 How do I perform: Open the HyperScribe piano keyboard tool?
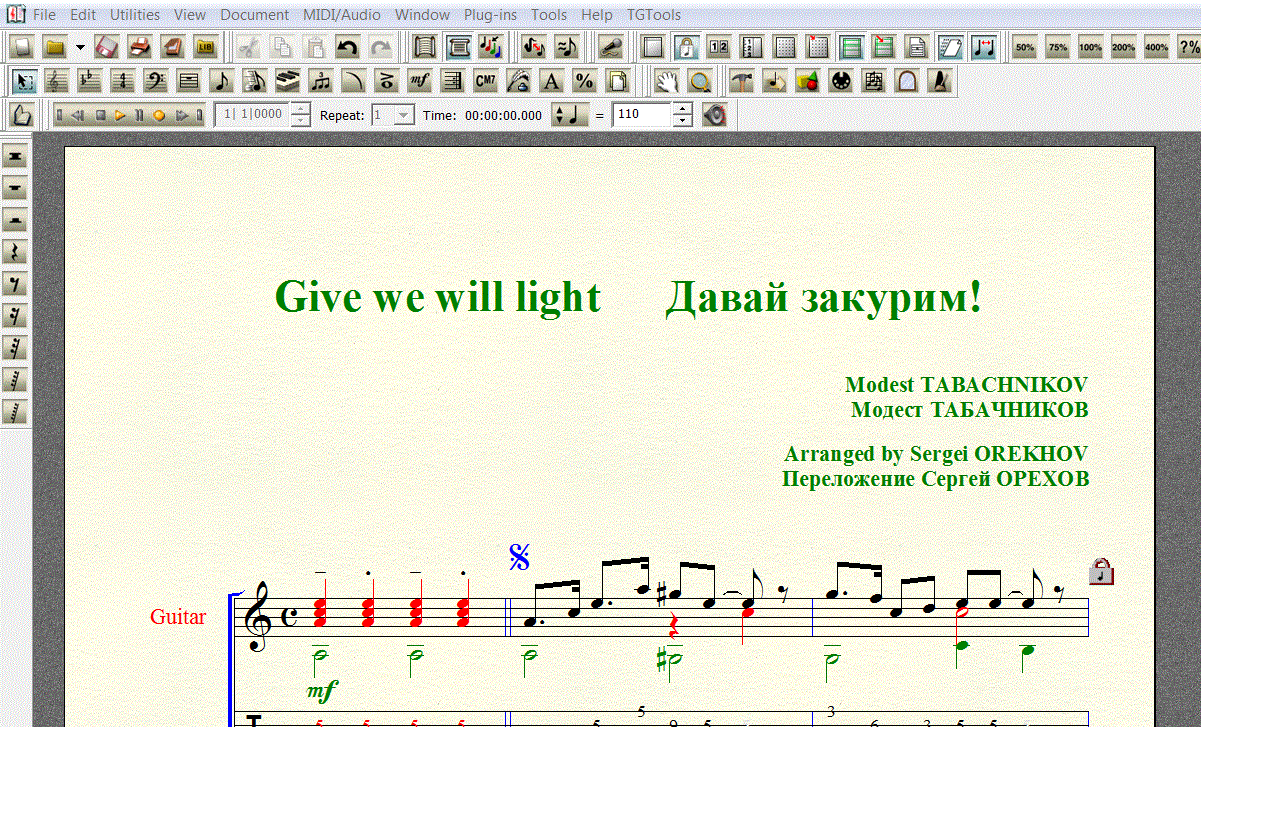287,81
